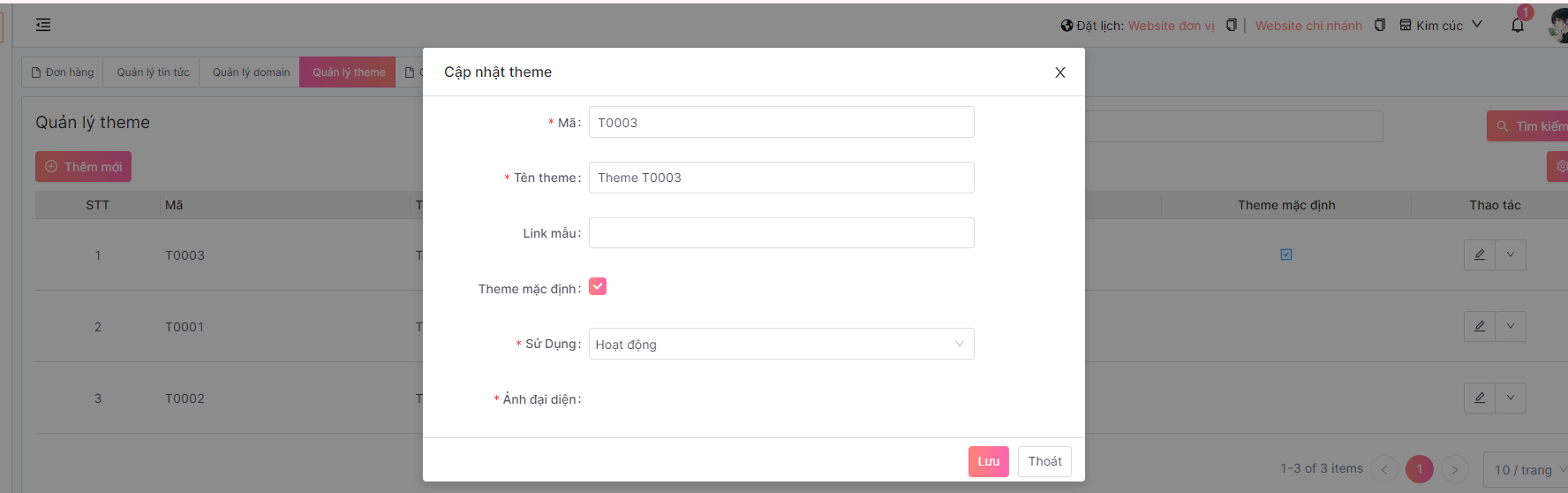Switch to the Quản lý tin tức tab
The height and width of the screenshot is (493, 1568).
[153, 72]
